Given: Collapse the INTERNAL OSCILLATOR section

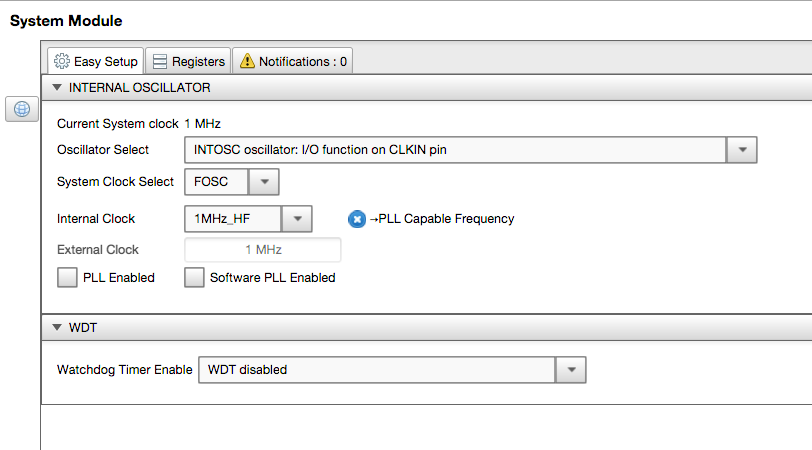Looking at the screenshot, I should pos(57,88).
